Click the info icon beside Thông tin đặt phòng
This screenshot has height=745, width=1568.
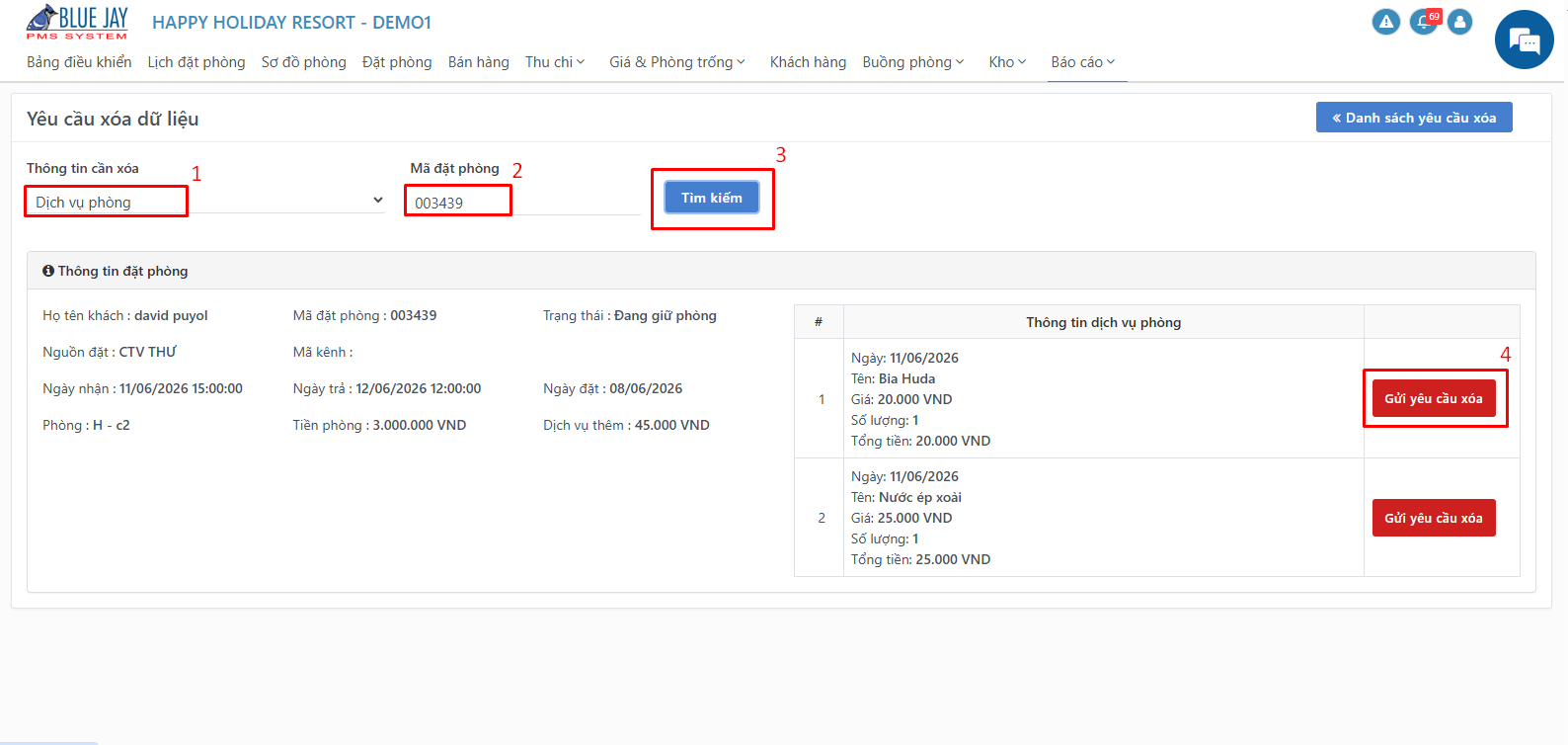[47, 271]
